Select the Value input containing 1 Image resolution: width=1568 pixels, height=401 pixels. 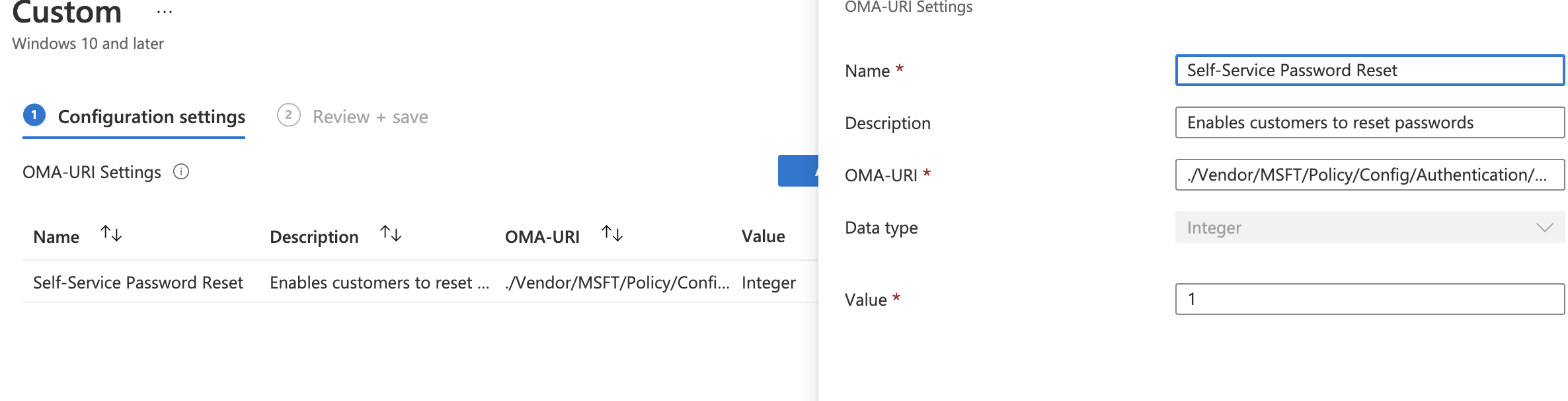pyautogui.click(x=1368, y=299)
